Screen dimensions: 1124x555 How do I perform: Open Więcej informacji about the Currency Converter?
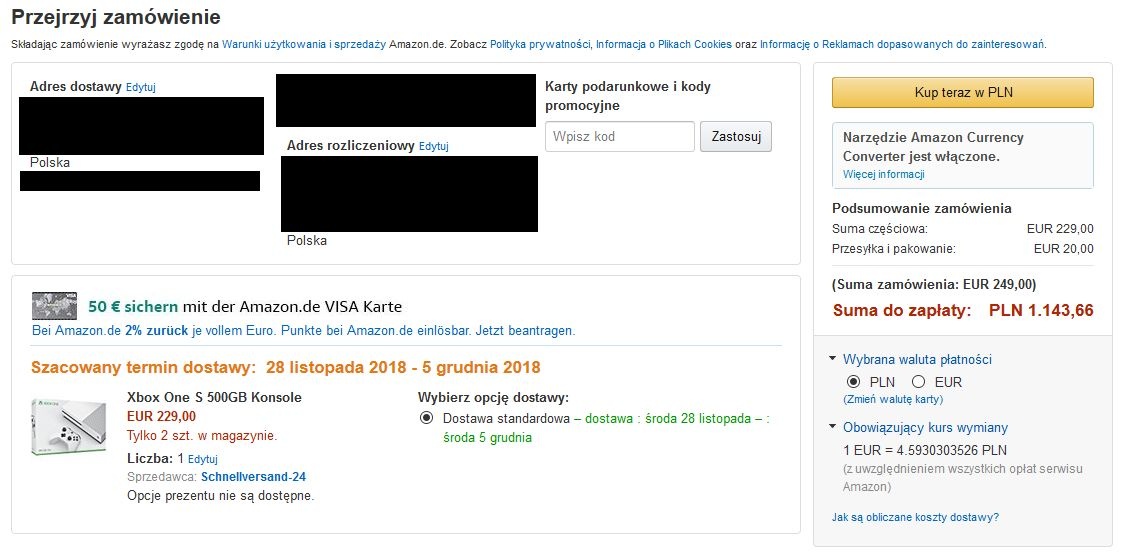[884, 174]
